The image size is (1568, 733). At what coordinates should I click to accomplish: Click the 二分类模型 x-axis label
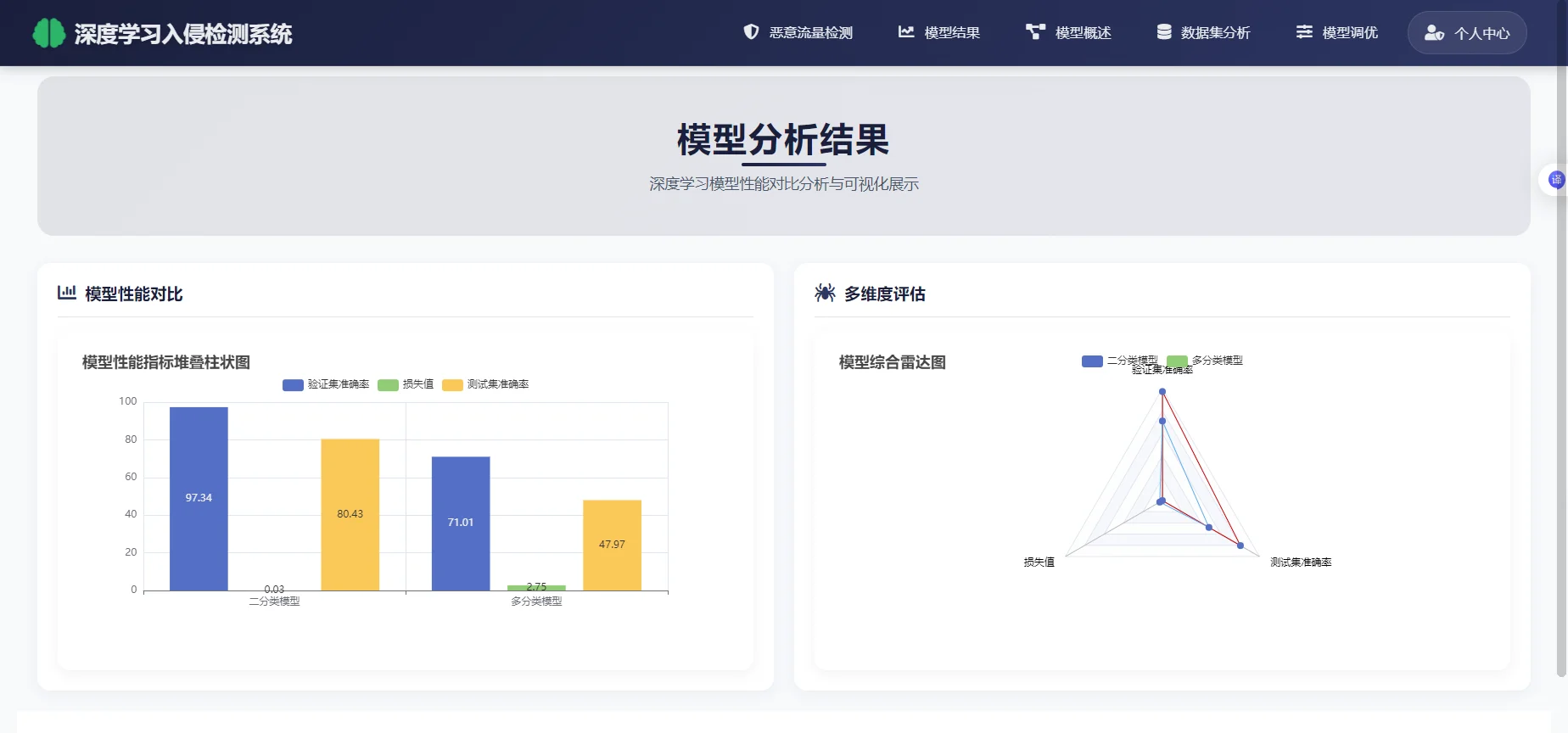pos(274,602)
